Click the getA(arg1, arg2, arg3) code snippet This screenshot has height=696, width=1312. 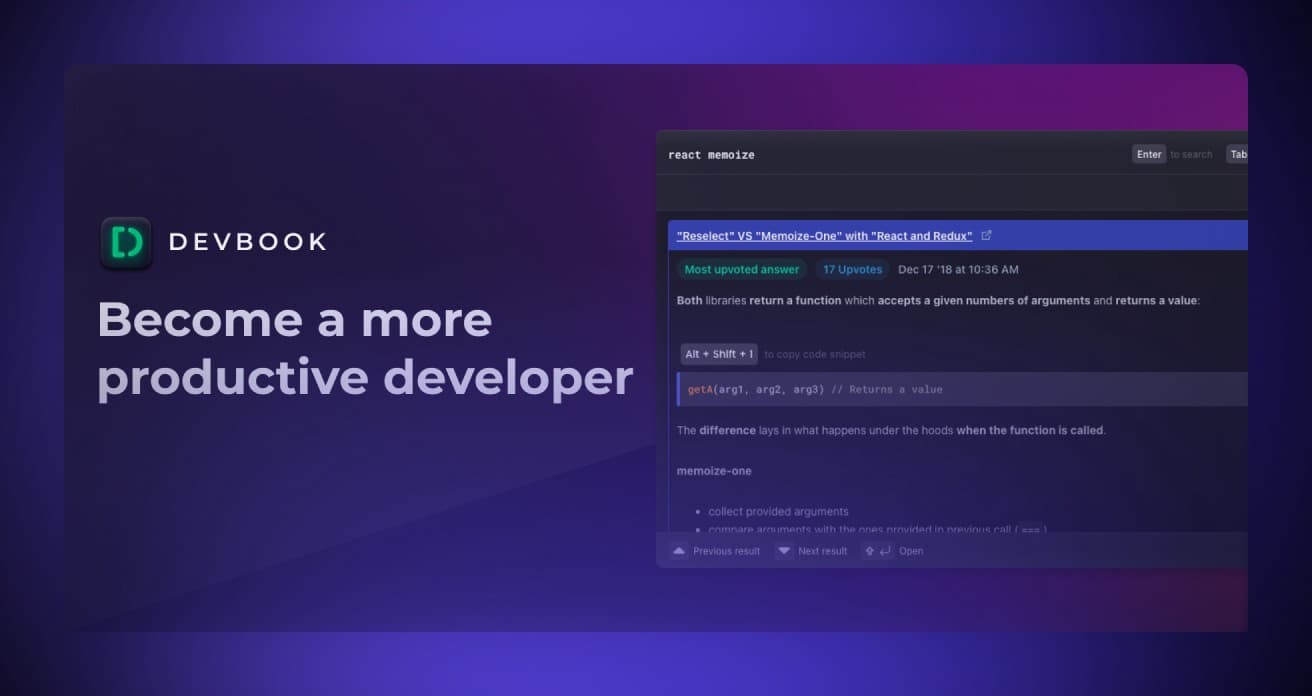pos(962,389)
